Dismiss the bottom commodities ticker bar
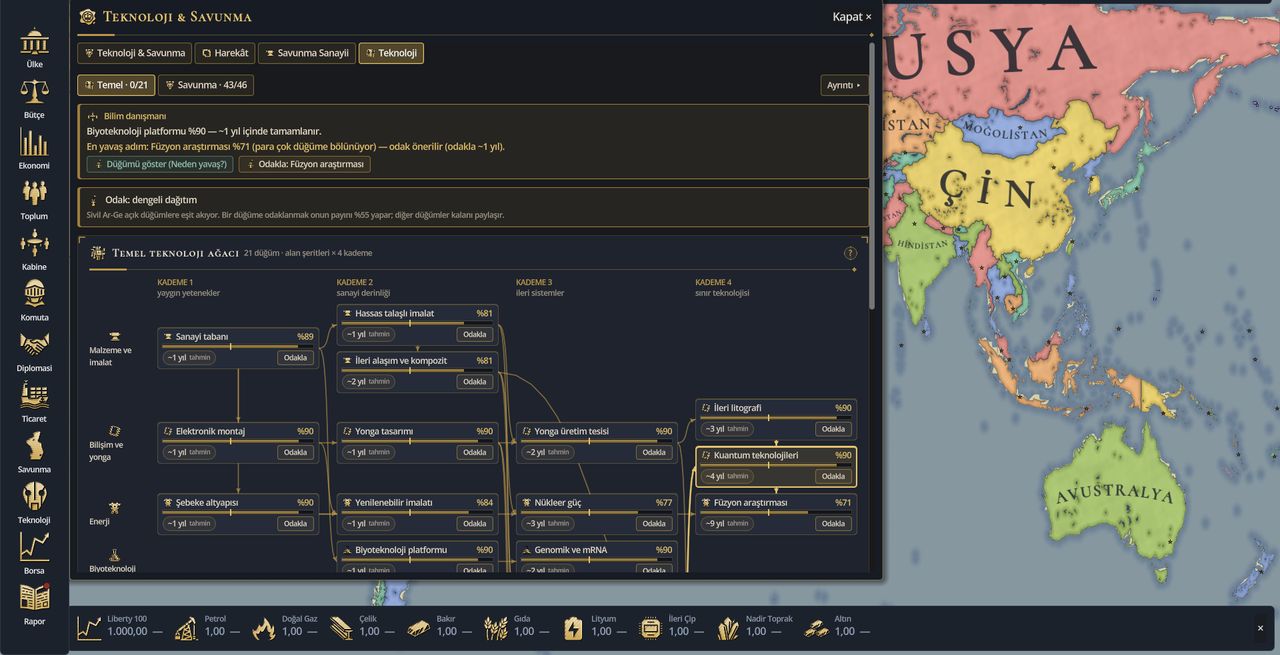1280x655 pixels. pyautogui.click(x=1260, y=628)
